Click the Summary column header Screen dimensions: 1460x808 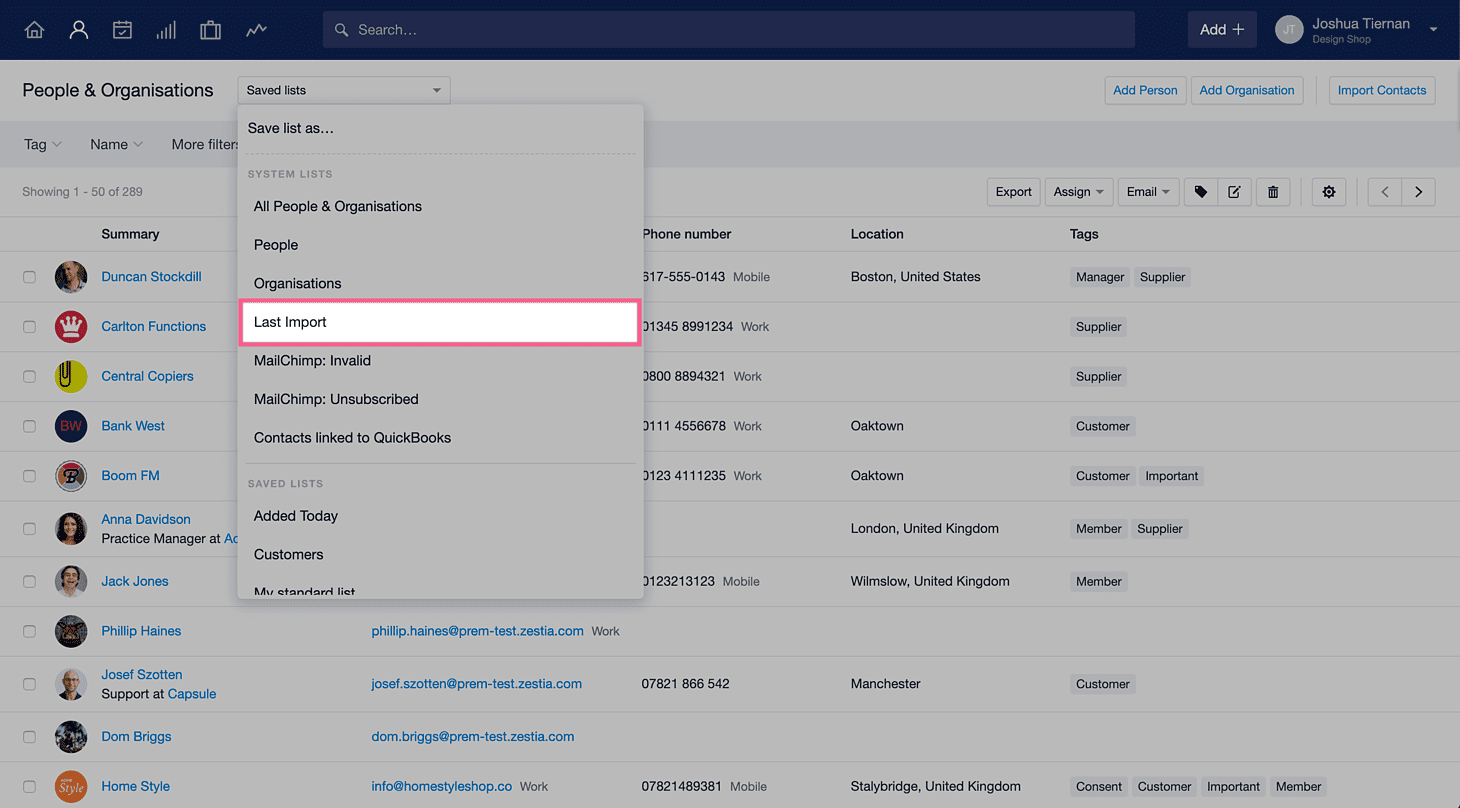[130, 234]
